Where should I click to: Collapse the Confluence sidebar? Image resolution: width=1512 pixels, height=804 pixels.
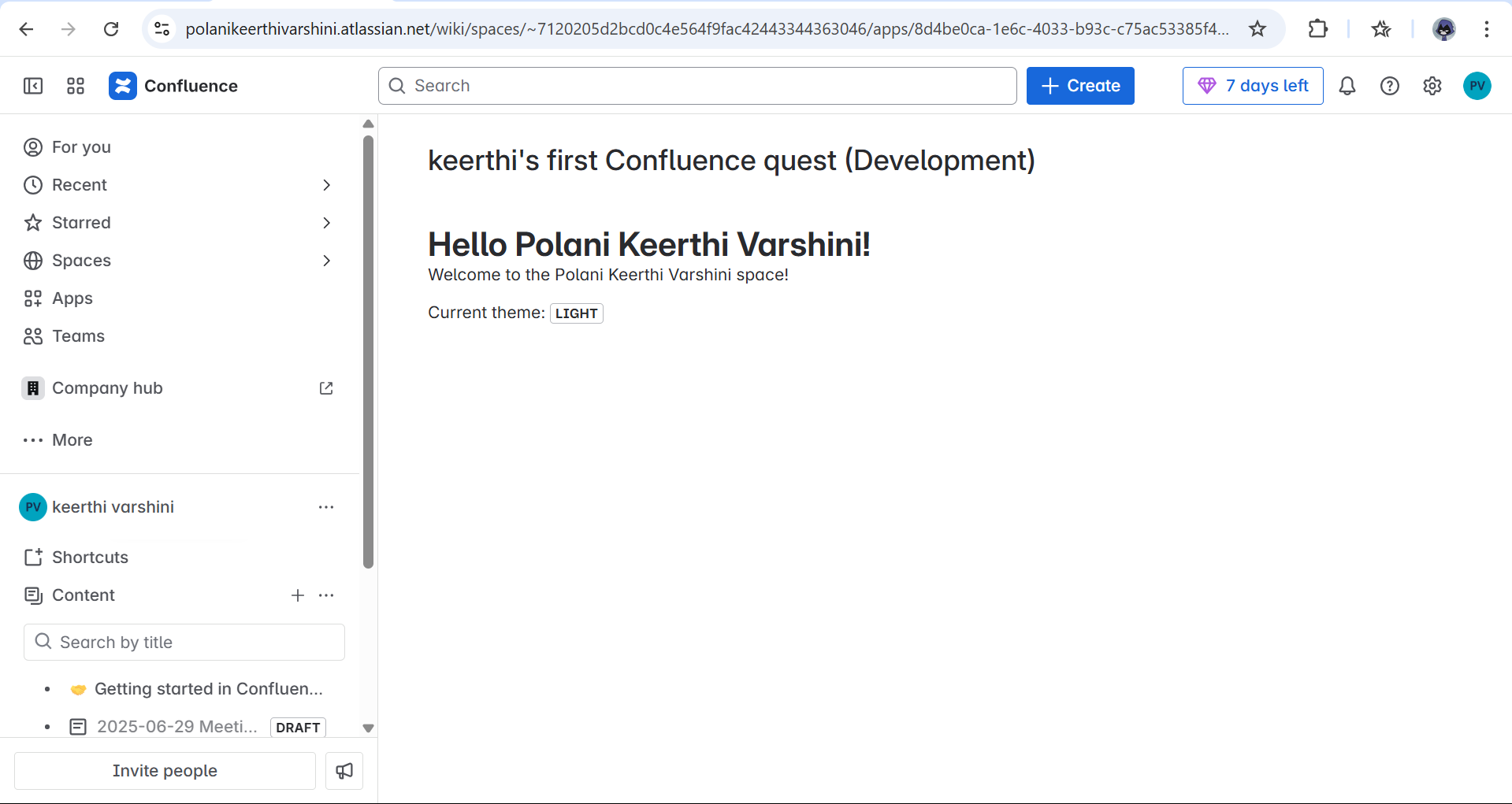tap(33, 86)
